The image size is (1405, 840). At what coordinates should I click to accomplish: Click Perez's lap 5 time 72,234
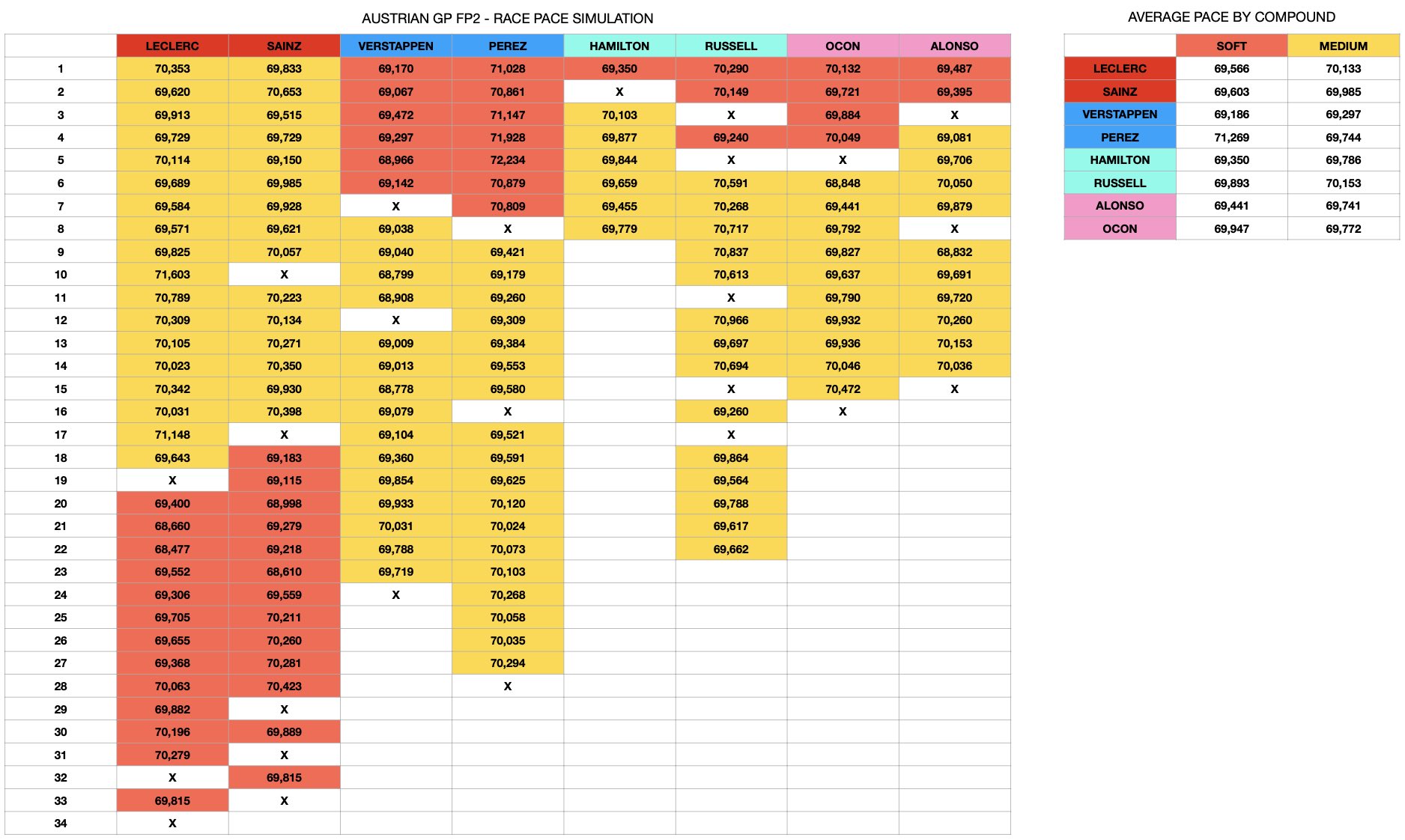508,160
